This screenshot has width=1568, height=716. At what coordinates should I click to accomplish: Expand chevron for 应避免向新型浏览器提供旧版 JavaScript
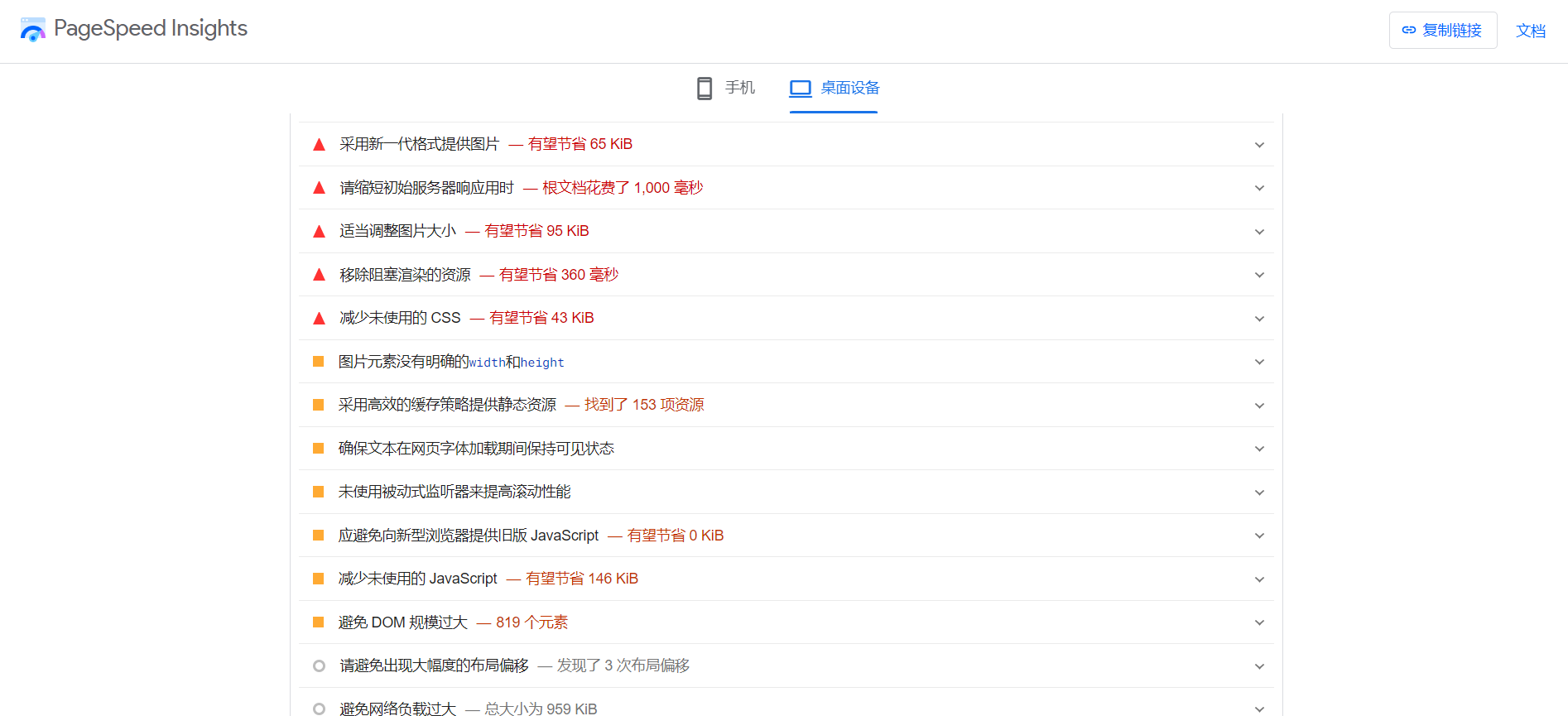click(1259, 536)
